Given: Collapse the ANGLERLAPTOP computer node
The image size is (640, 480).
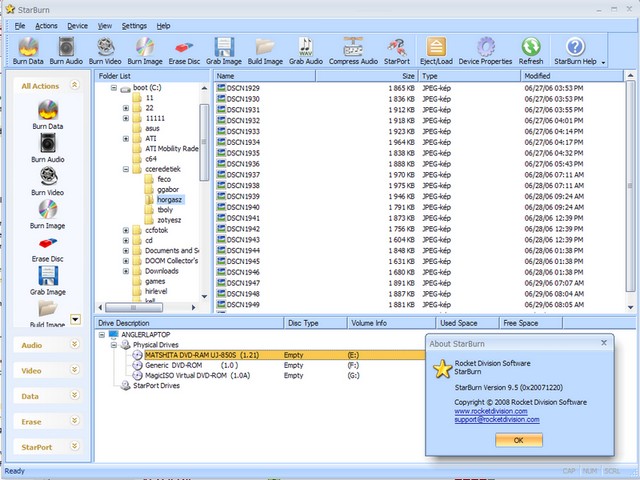Looking at the screenshot, I should pos(102,335).
